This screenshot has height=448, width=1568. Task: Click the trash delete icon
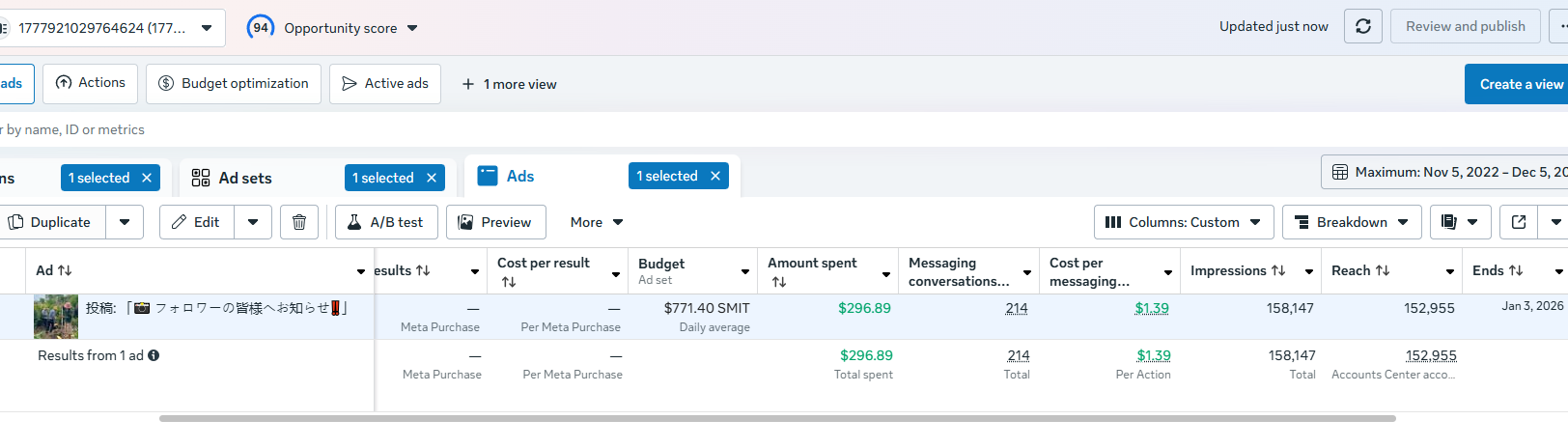click(299, 222)
